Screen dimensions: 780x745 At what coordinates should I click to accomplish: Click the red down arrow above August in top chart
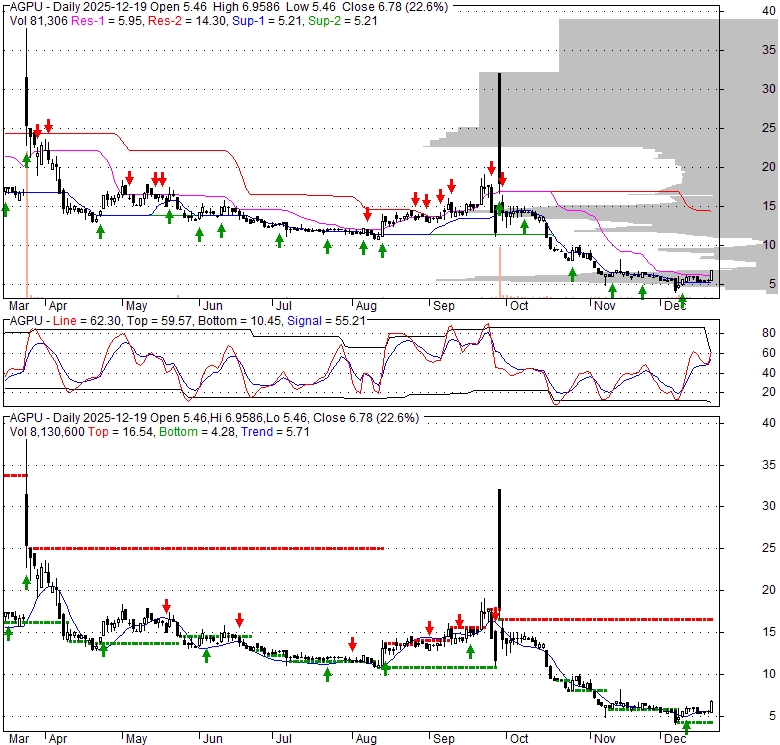coord(368,214)
